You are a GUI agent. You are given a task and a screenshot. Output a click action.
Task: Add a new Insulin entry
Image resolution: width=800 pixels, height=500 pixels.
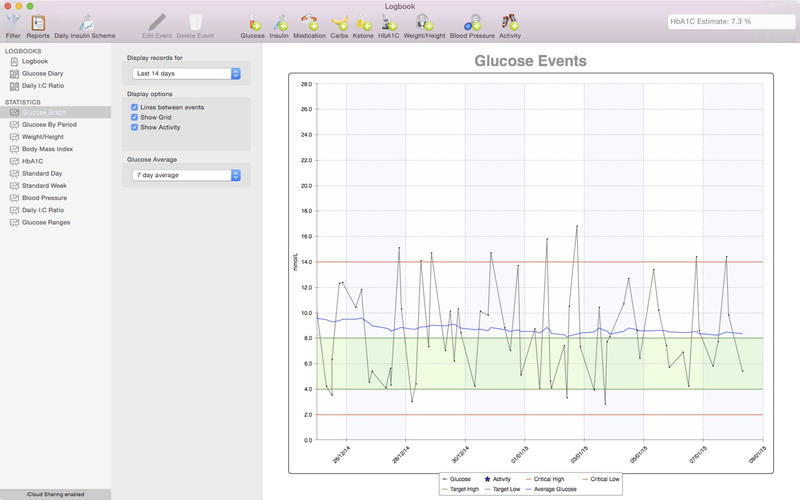coord(280,24)
